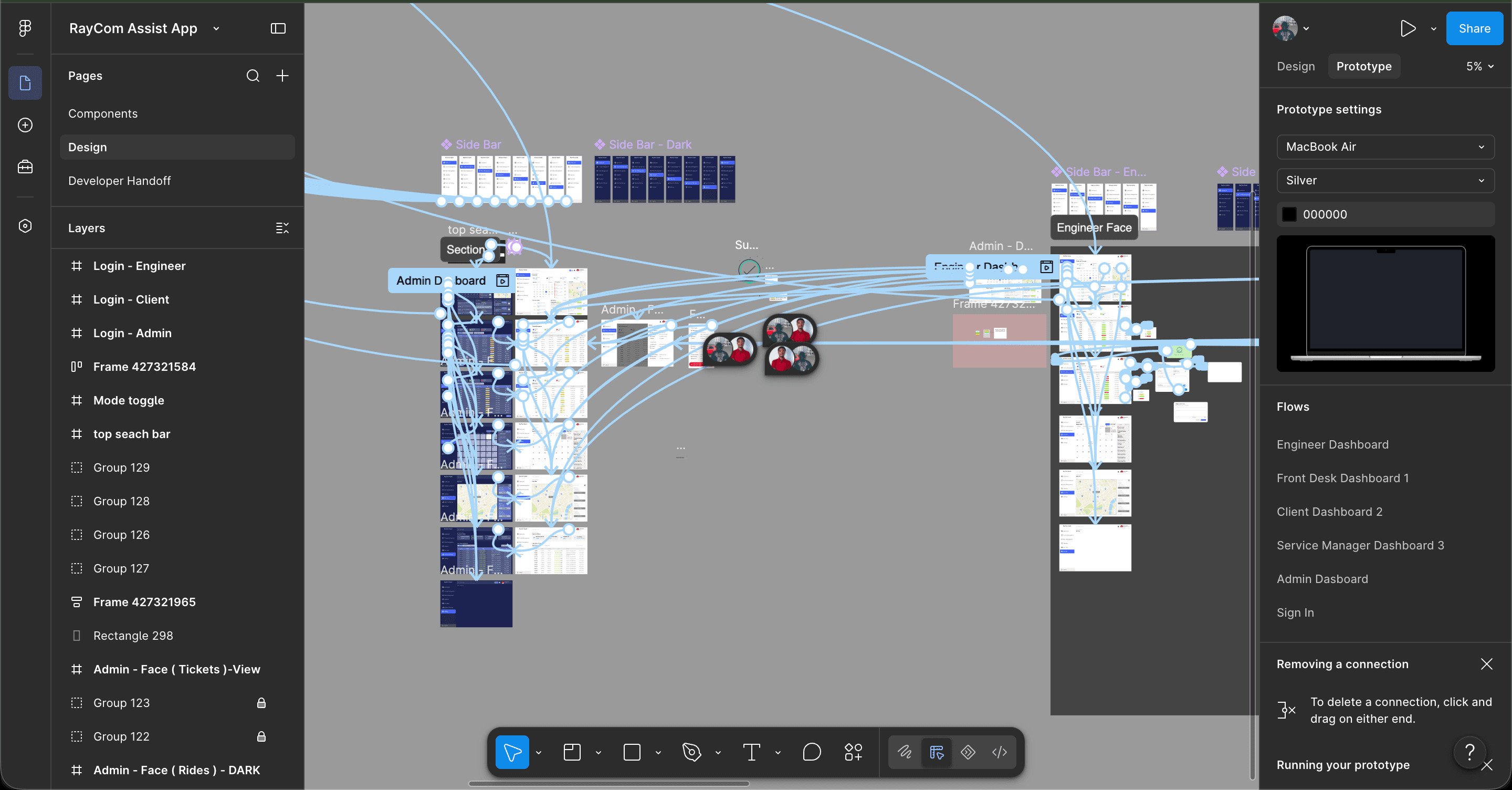
Task: Click the horizontal canvas scrollbar
Action: click(x=608, y=784)
